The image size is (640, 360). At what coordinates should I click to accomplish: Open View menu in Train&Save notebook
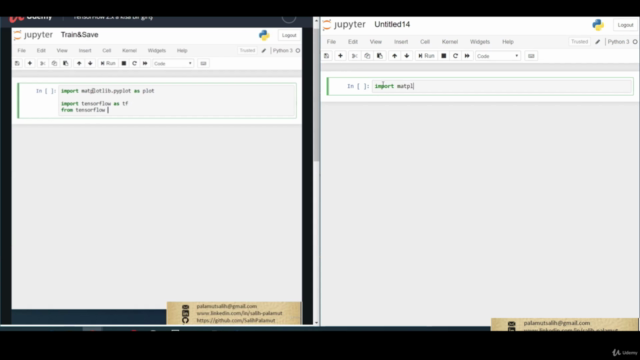click(62, 51)
